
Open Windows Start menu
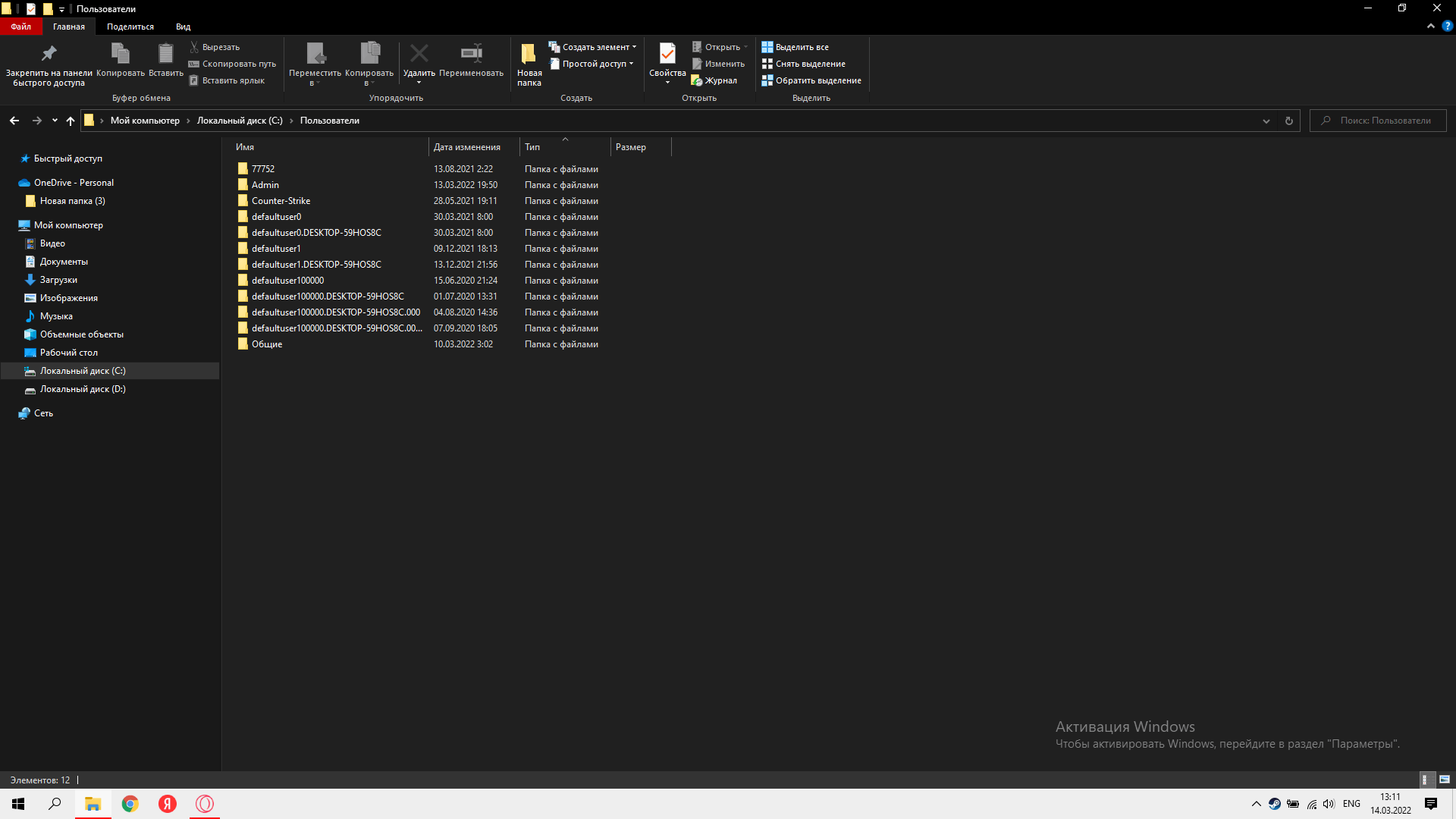pos(18,804)
